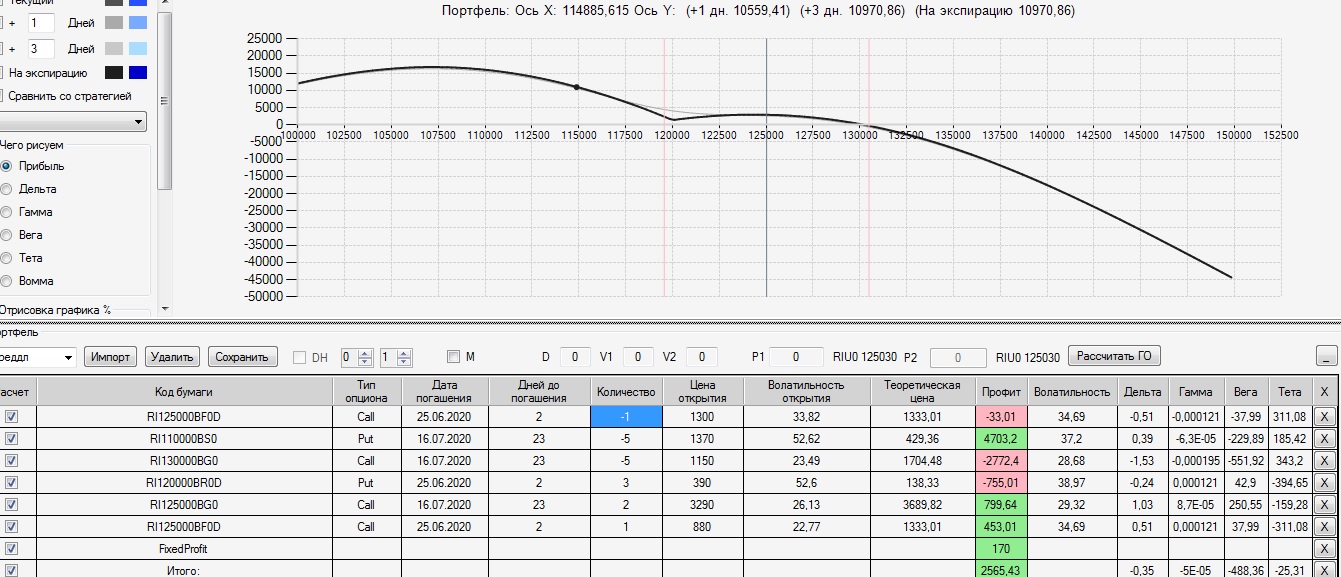Uncheck calculation for RI110000BS0 row
This screenshot has height=577, width=1341.
coord(11,438)
